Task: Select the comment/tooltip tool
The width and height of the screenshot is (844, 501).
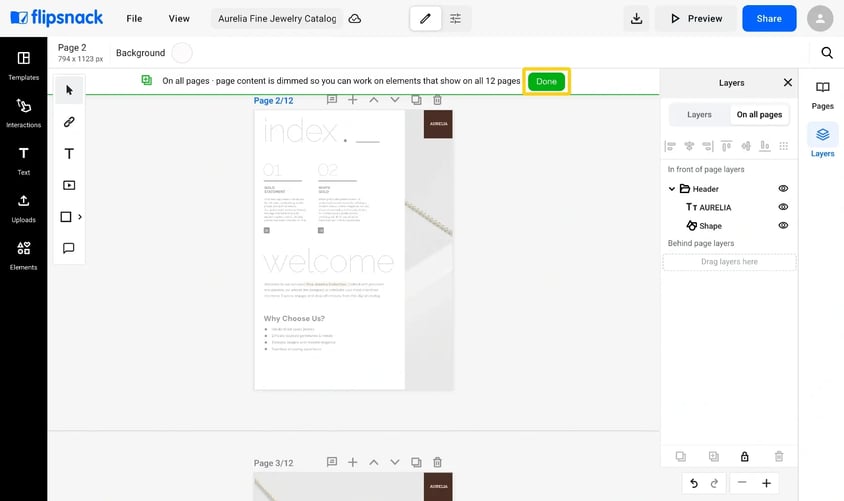Action: coord(69,248)
